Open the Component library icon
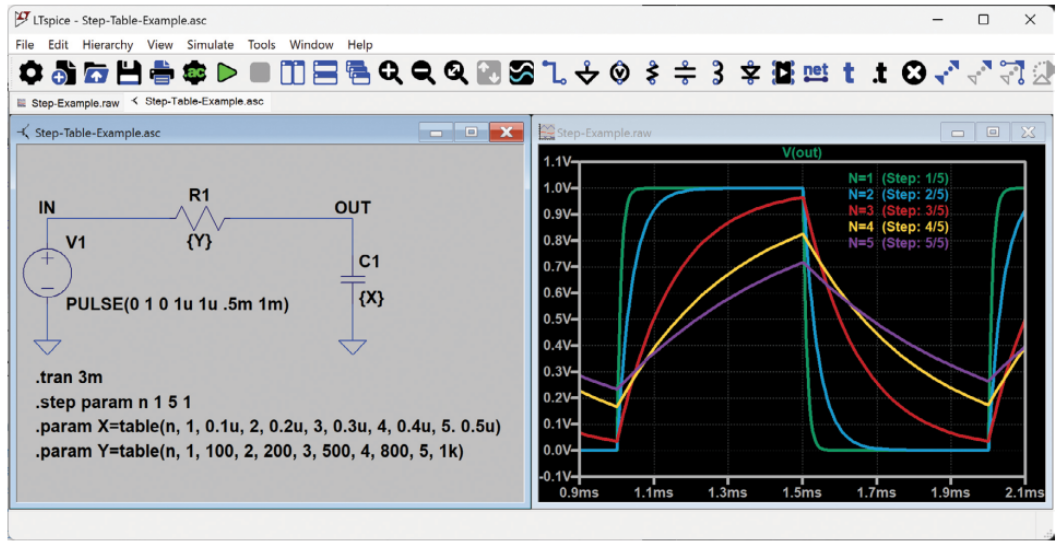 pyautogui.click(x=783, y=72)
